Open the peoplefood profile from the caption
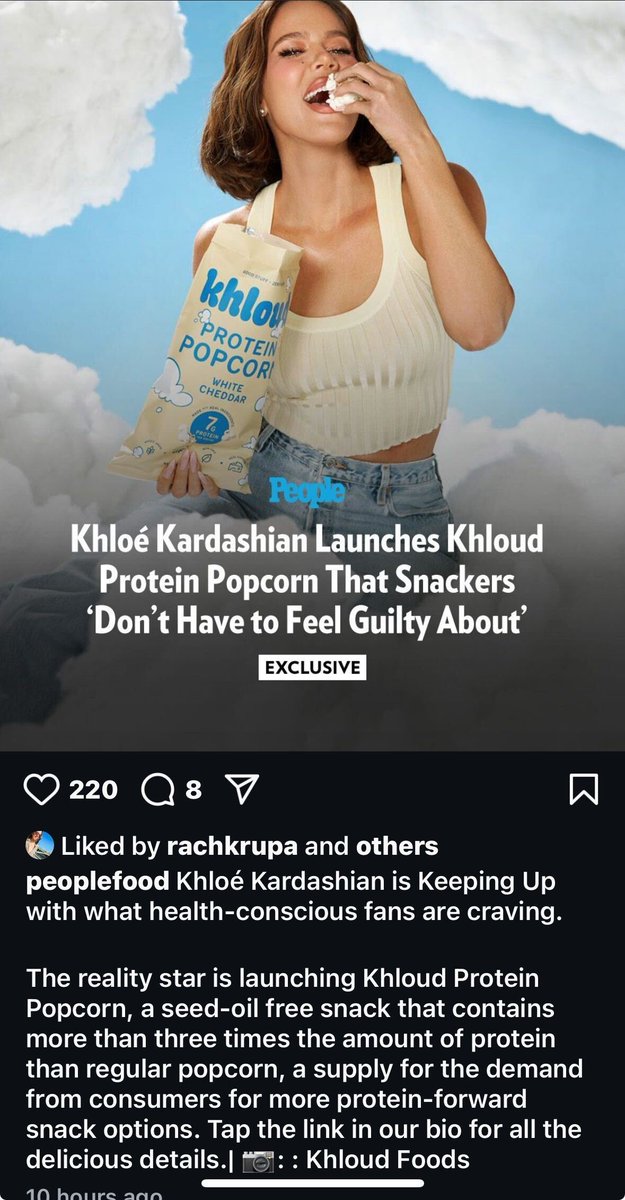 (98, 884)
